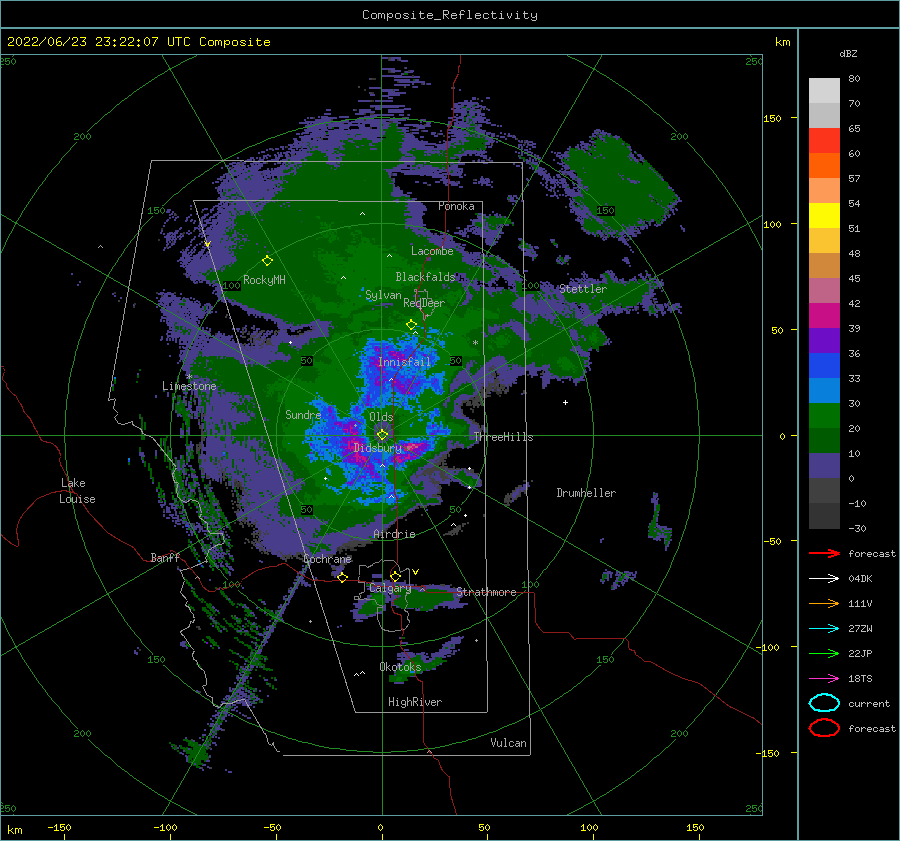This screenshot has width=900, height=841.
Task: Click the -30 dBZ value in legend
Action: pyautogui.click(x=857, y=528)
